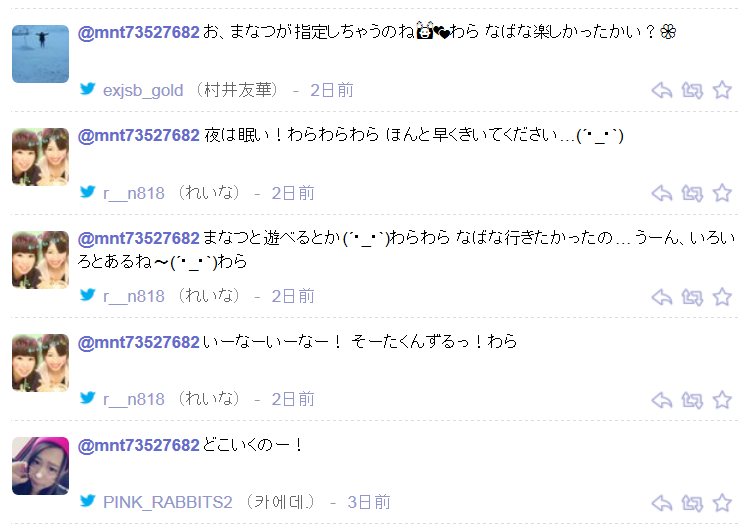Screen dimensions: 750x528
Task: Reply to PINK_RABBITS2 tweet
Action: click(662, 503)
